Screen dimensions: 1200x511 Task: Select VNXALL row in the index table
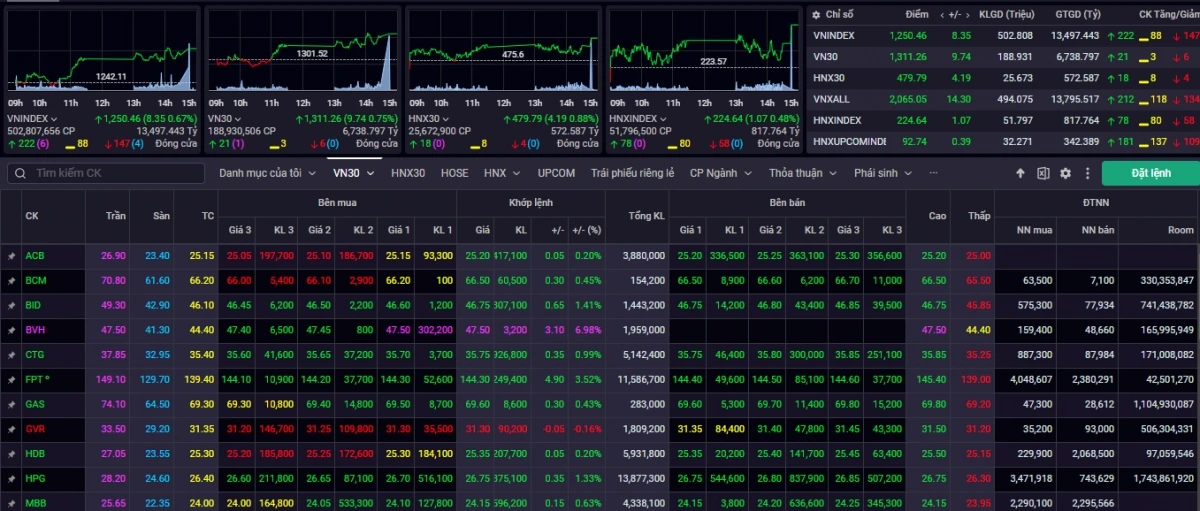coord(1003,99)
